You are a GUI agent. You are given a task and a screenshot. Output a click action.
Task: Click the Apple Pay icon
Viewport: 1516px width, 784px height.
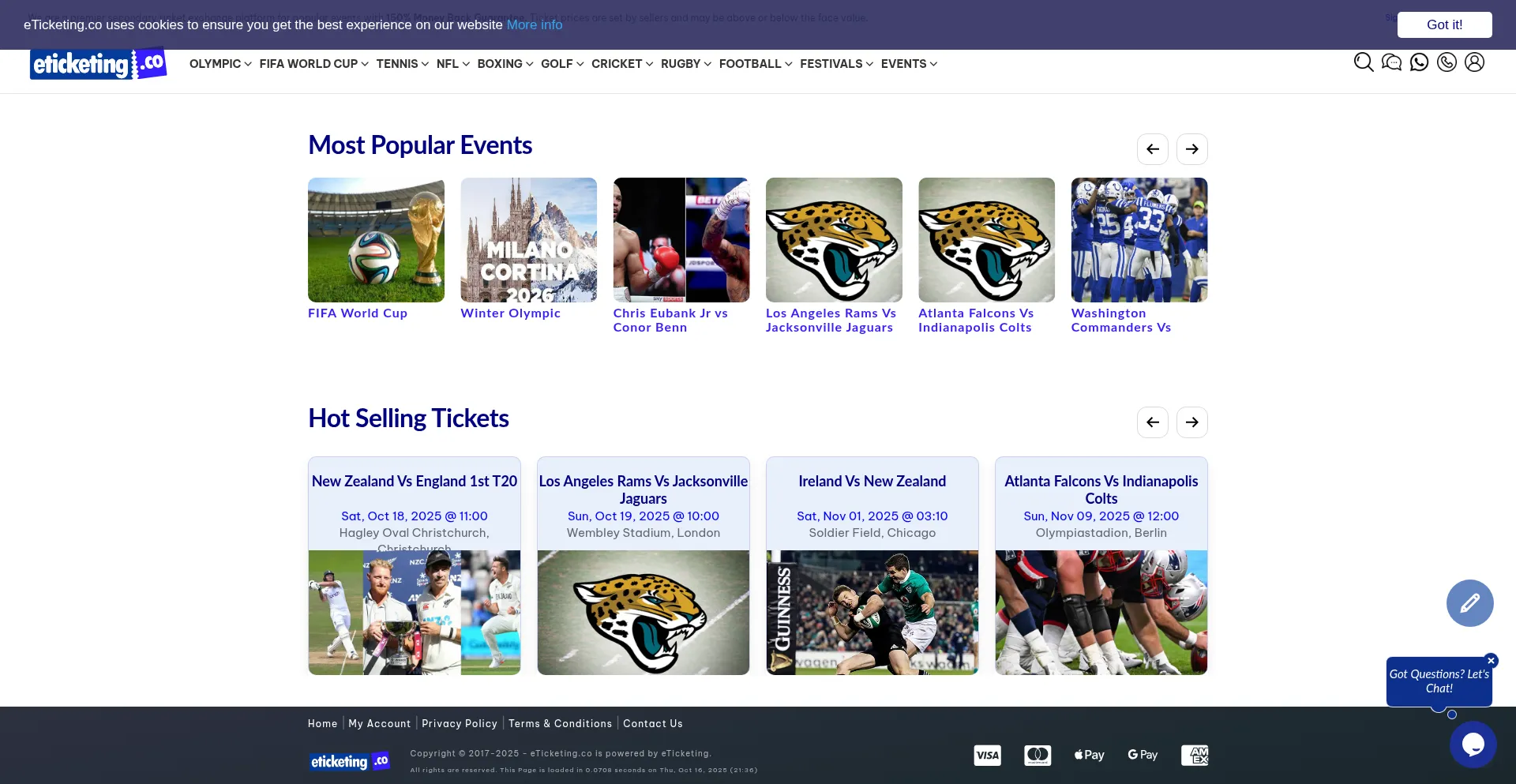pos(1090,756)
